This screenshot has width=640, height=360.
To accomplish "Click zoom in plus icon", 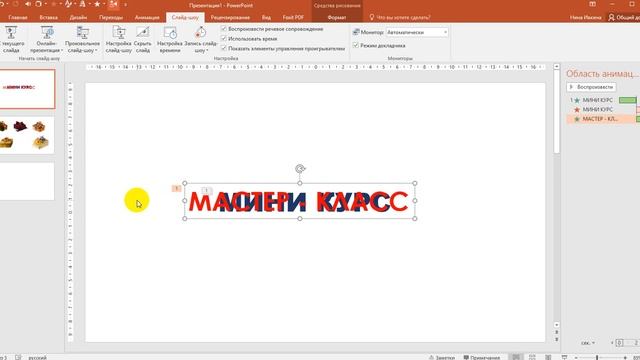I will (x=625, y=358).
